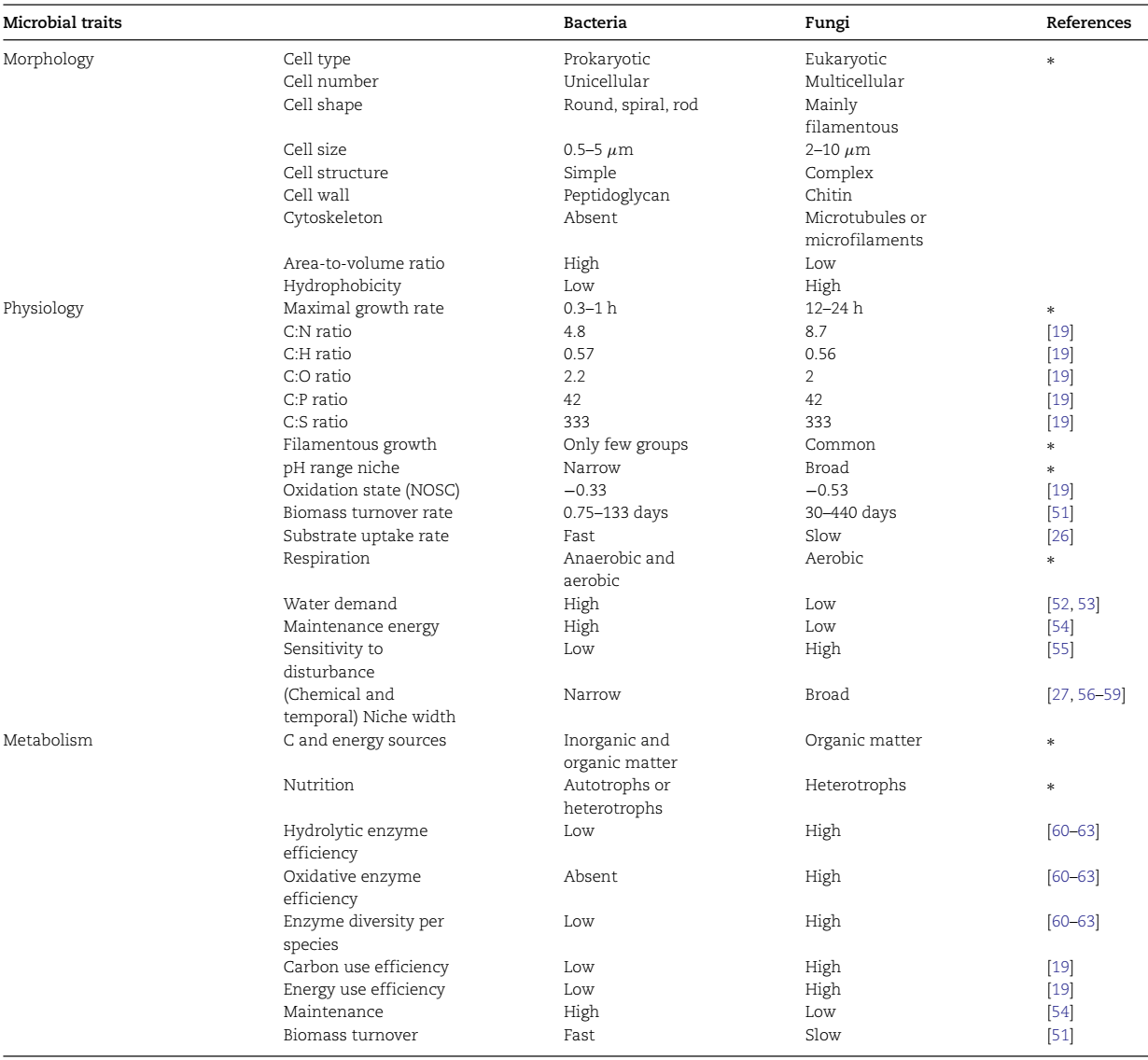Open references 60–63 for Hydrolytic enzyme efficiency

pos(1073,830)
